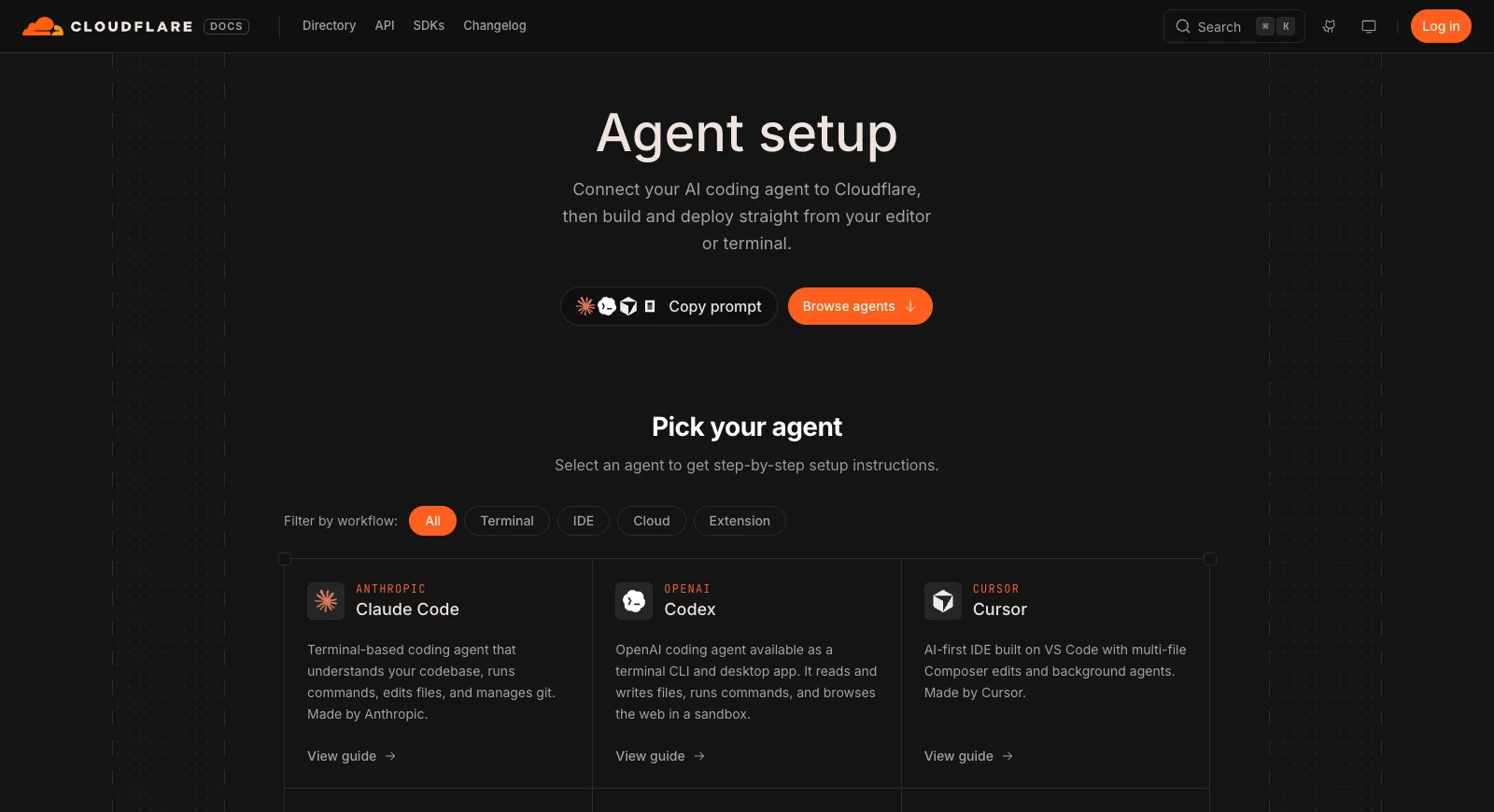
Task: Click the "Cursor" card title
Action: (1000, 609)
